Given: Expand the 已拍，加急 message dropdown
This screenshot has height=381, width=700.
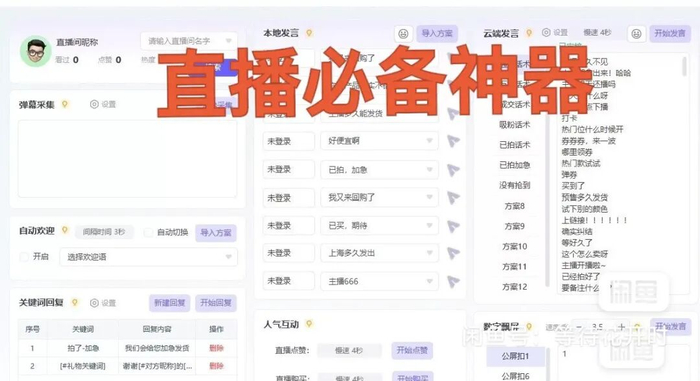Looking at the screenshot, I should [379, 170].
